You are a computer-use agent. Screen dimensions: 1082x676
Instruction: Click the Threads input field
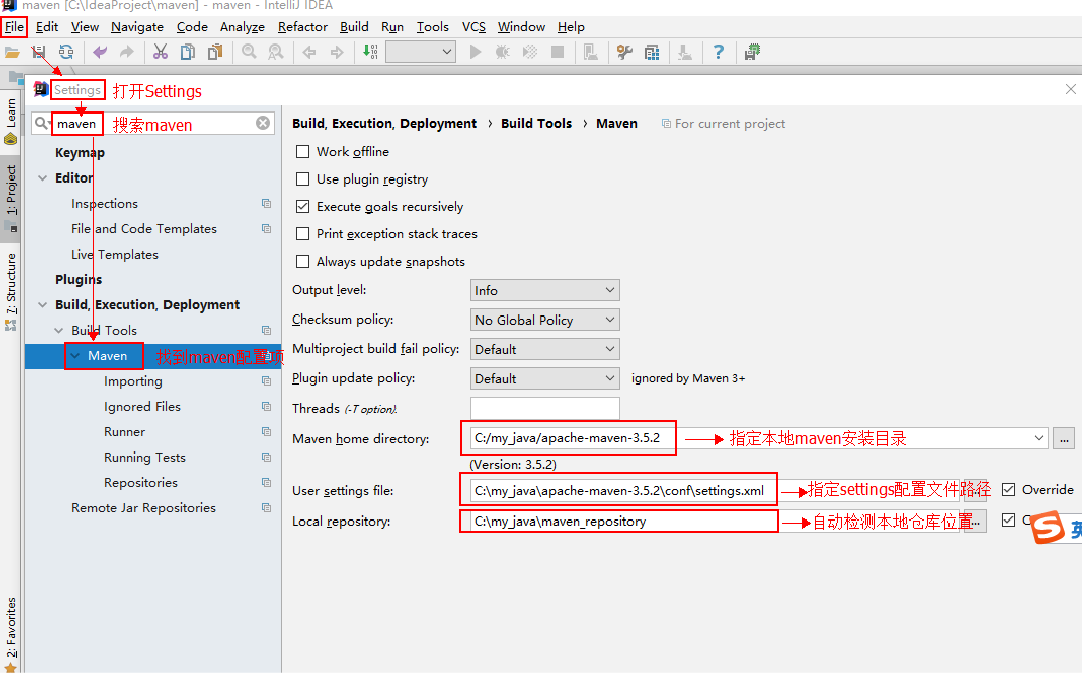[544, 408]
